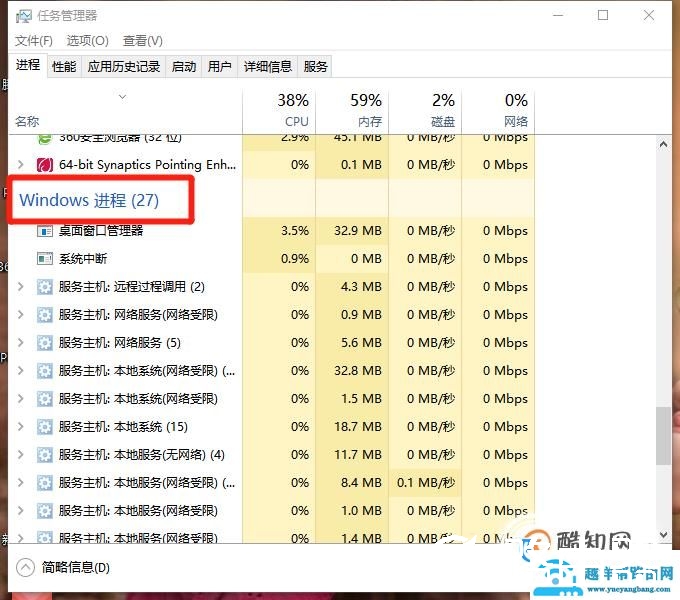
Task: Expand 服务主机: 本地系统(网络受限) with 1.5 MB
Action: point(20,399)
